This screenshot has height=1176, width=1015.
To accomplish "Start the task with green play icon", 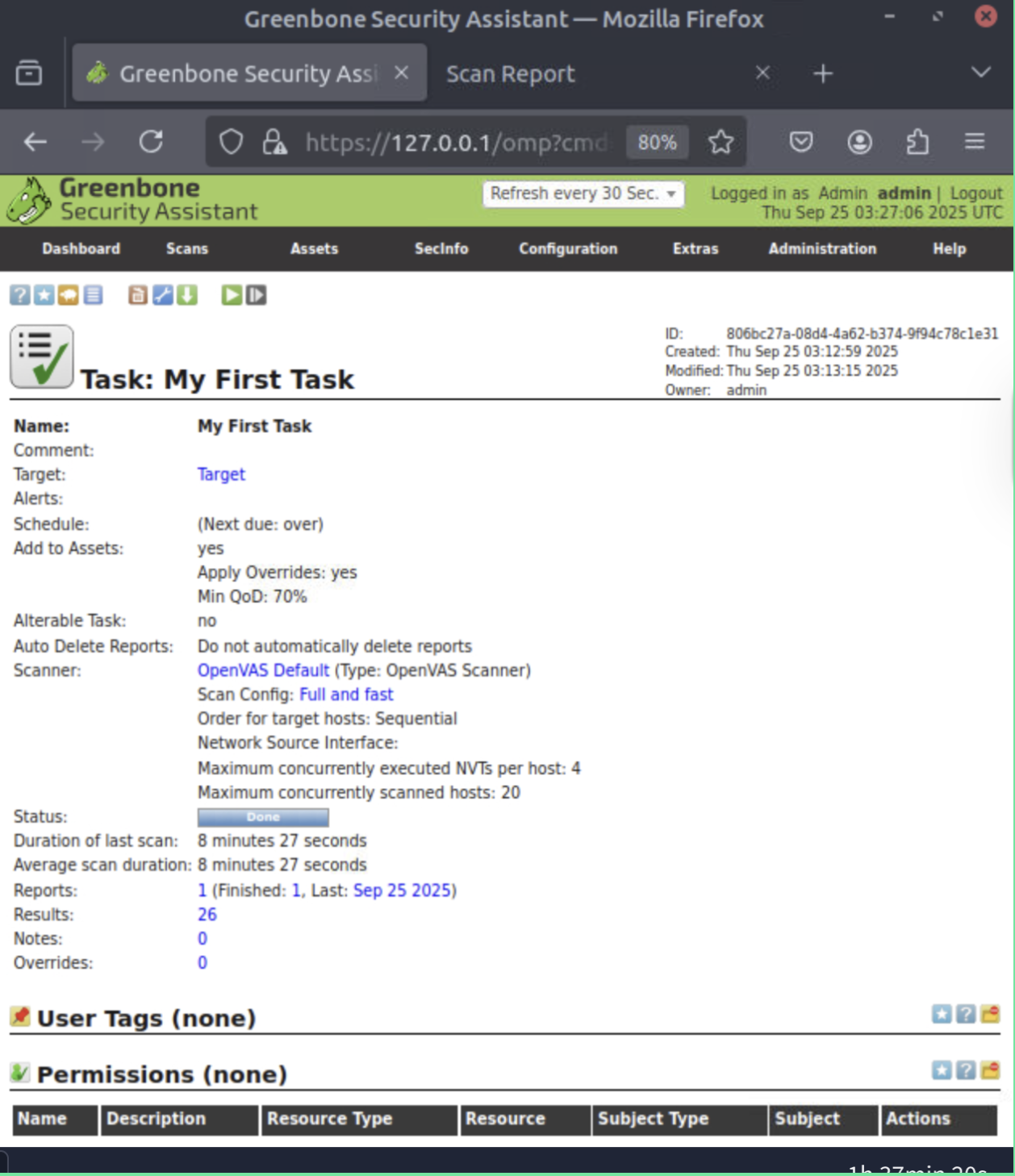I will [x=232, y=295].
